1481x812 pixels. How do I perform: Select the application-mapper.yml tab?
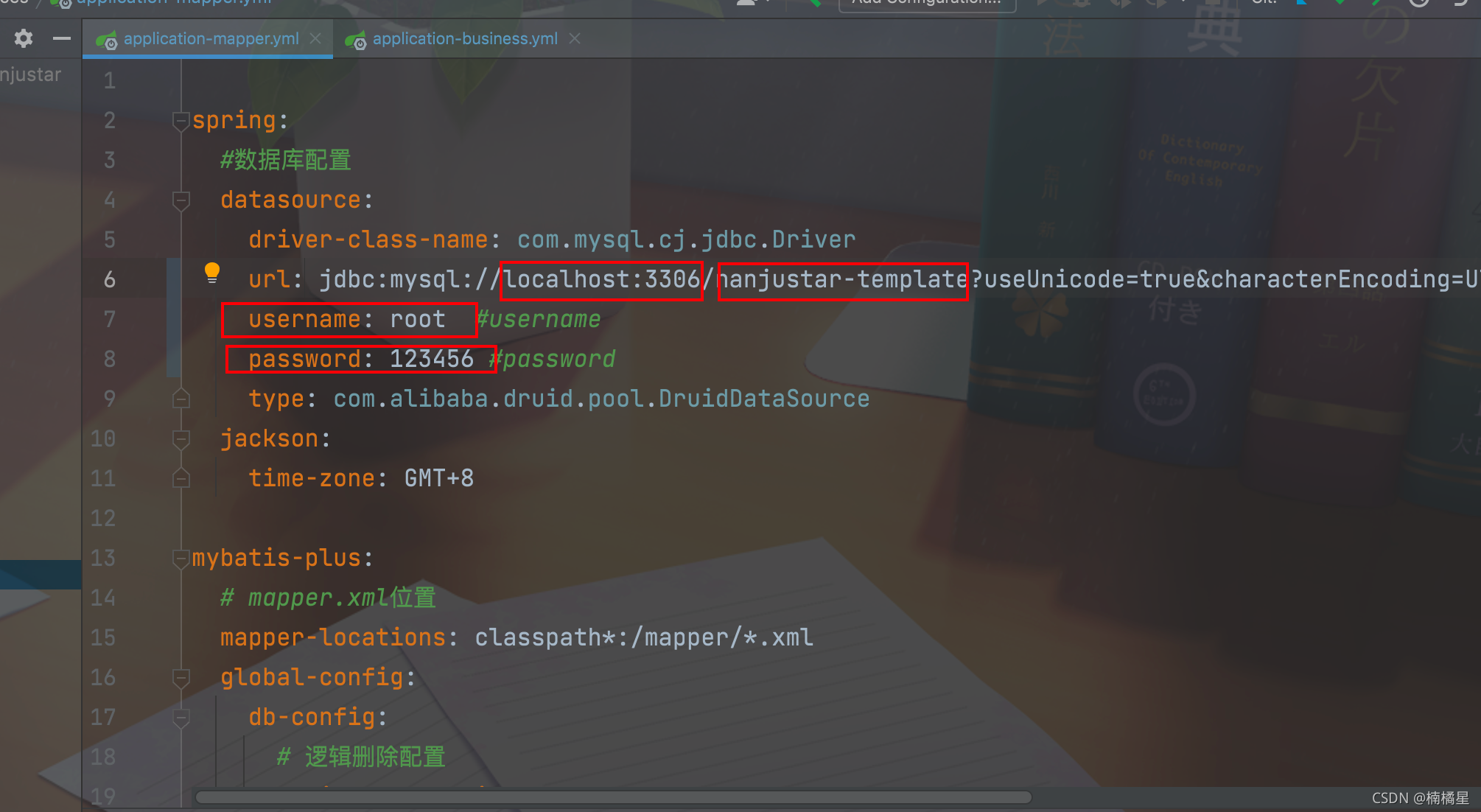click(211, 38)
